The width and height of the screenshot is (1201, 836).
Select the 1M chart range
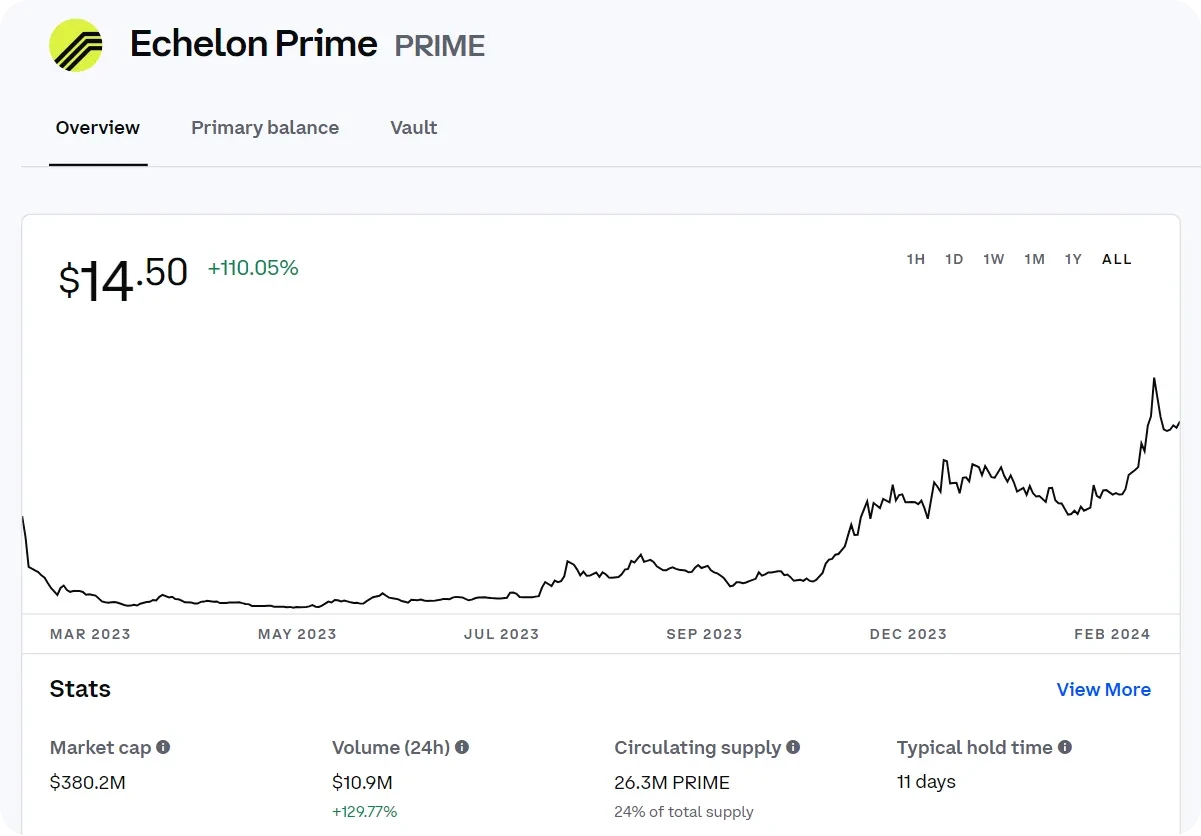1034,259
